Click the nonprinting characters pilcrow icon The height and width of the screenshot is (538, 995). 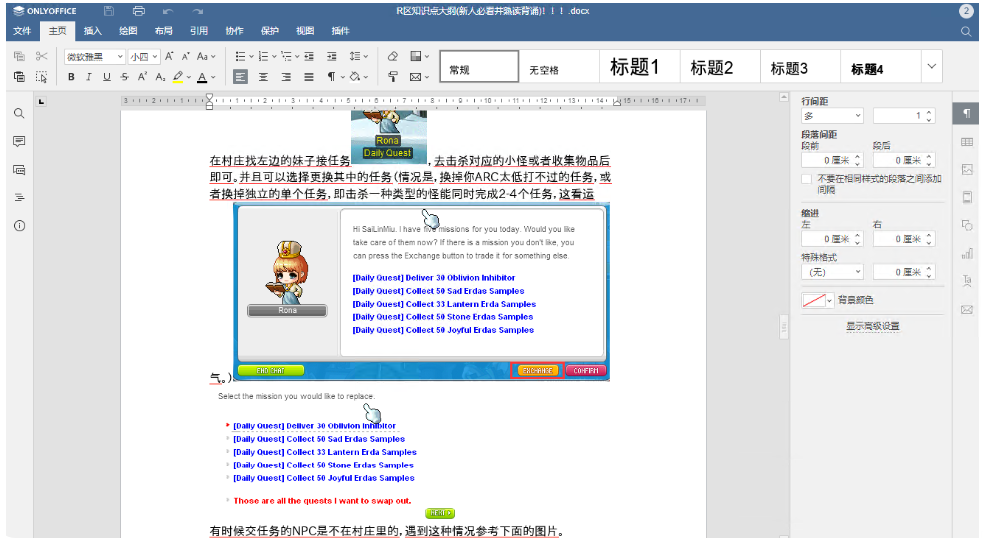[x=331, y=77]
